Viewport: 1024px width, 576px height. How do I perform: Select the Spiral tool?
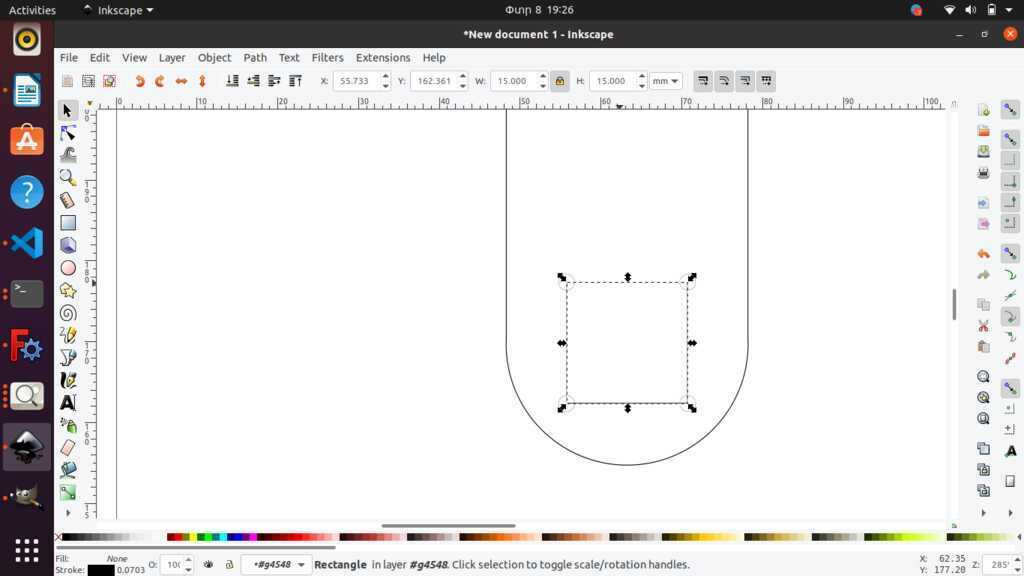point(67,313)
